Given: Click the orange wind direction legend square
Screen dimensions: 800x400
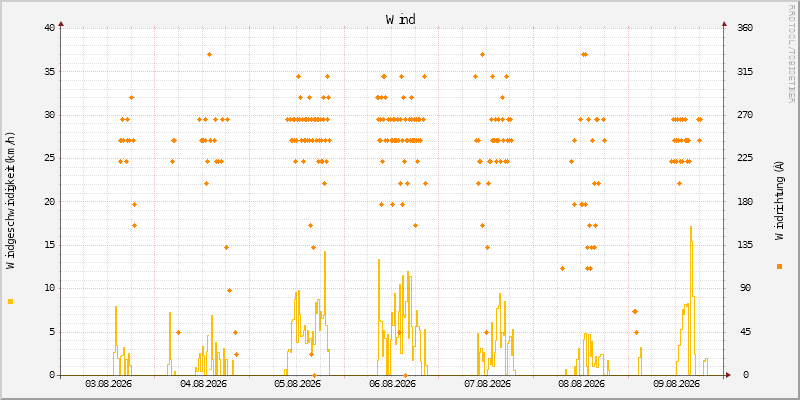Looking at the screenshot, I should pyautogui.click(x=779, y=266).
